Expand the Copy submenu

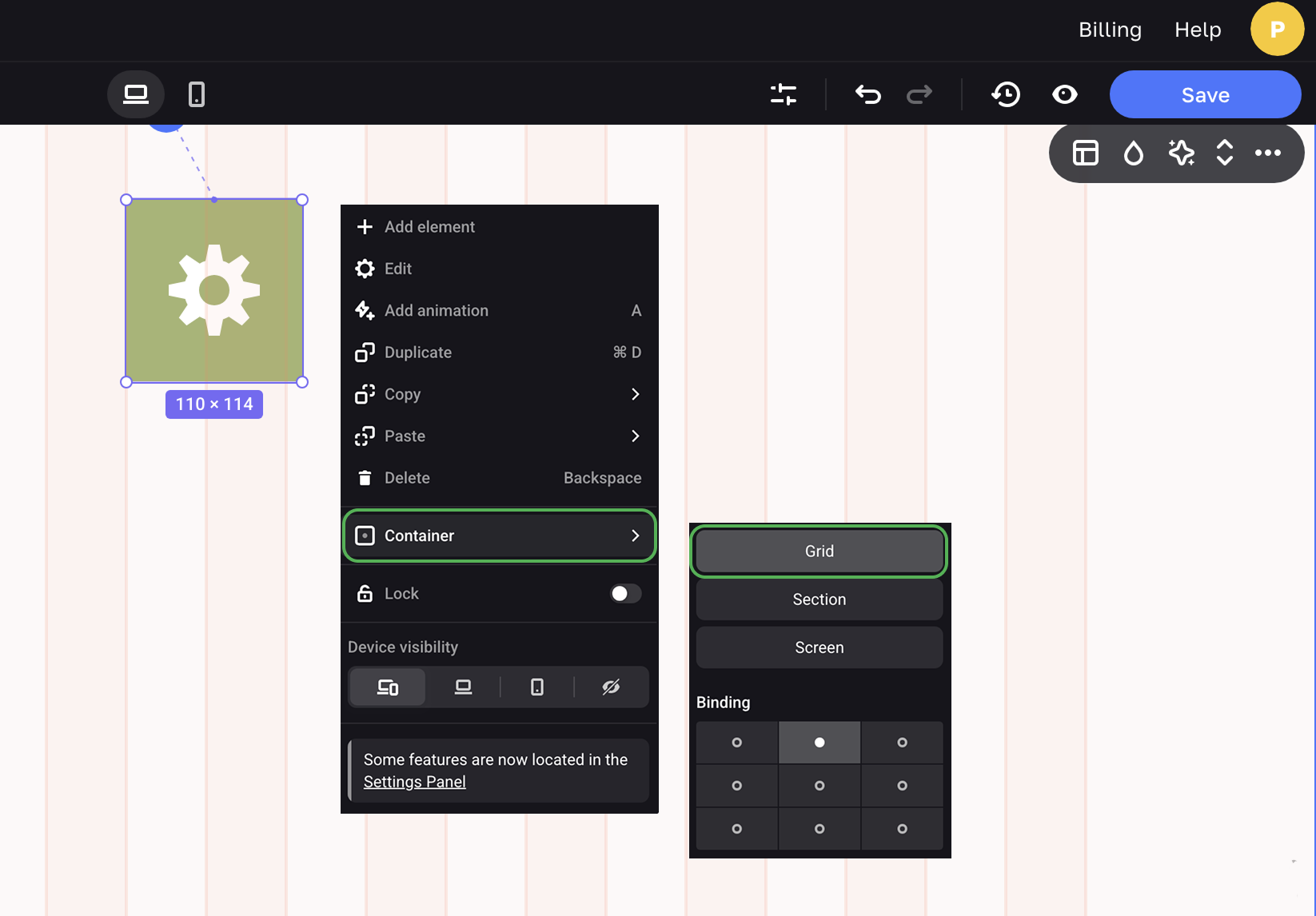pos(635,394)
